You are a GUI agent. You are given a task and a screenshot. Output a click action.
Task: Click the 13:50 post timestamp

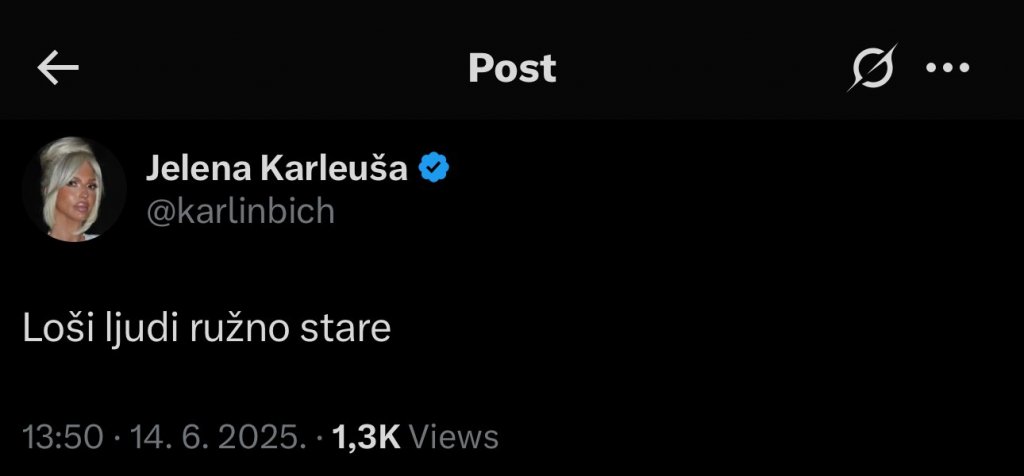click(63, 437)
